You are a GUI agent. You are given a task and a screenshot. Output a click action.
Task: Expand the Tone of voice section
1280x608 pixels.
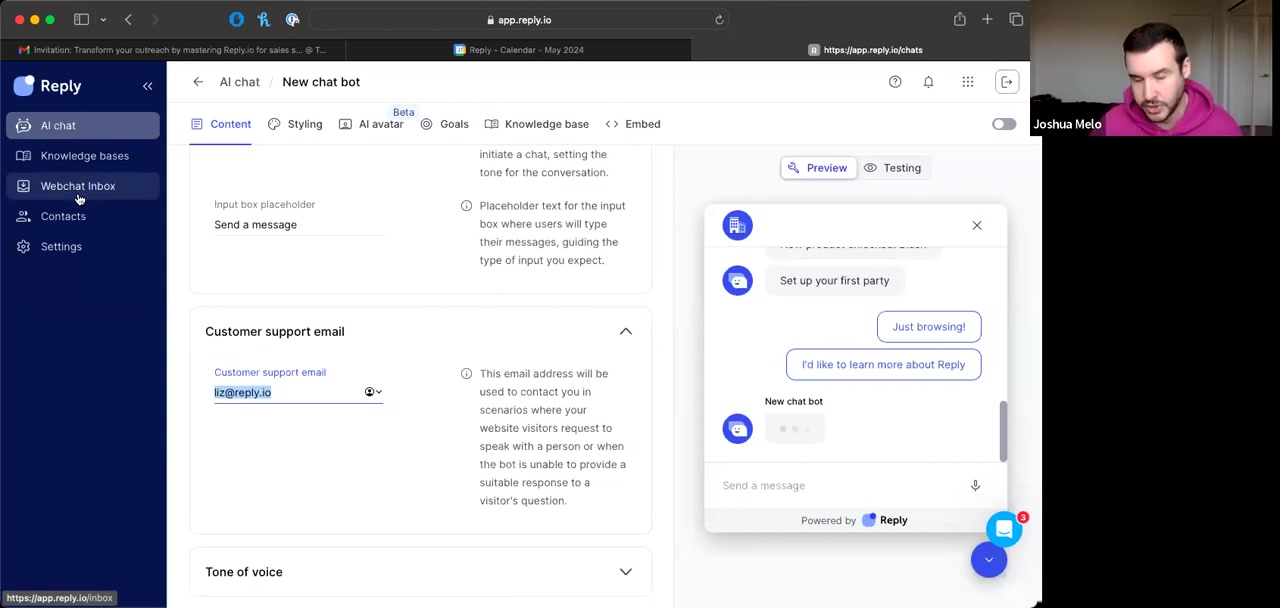pyautogui.click(x=626, y=572)
